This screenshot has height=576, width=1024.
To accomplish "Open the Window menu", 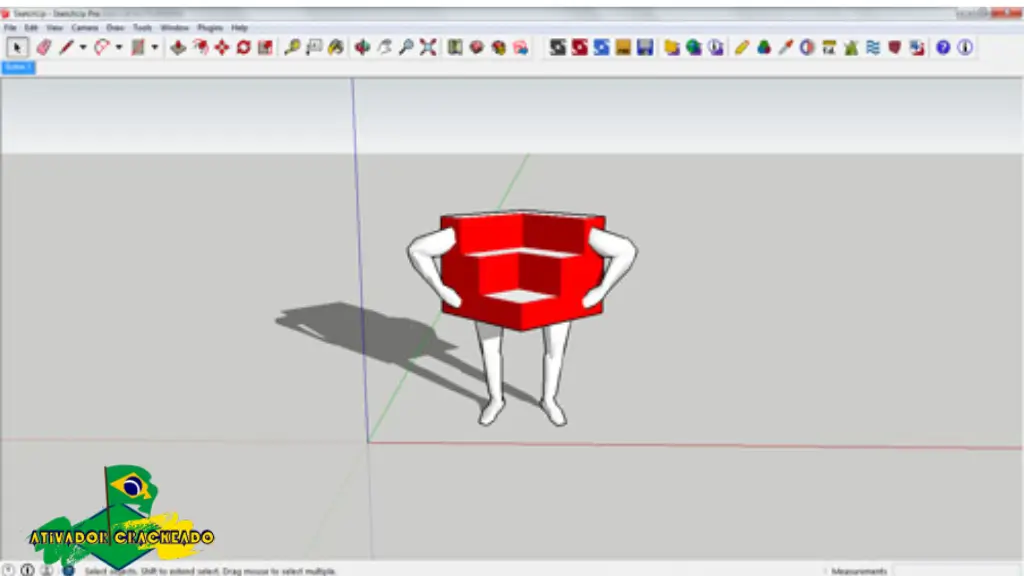I will [x=174, y=27].
